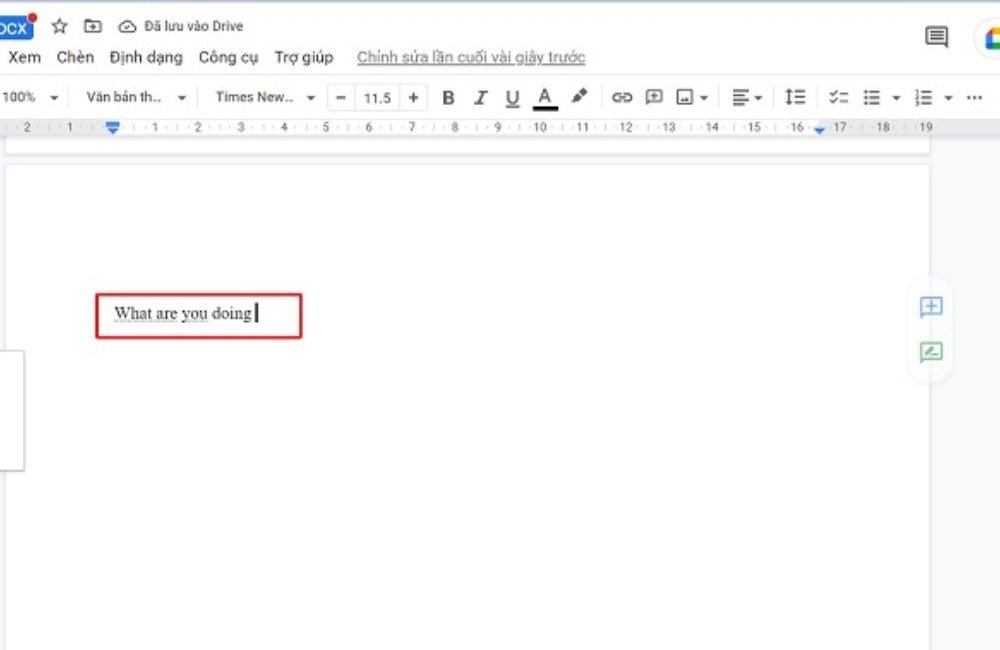The height and width of the screenshot is (650, 1000).
Task: Open the text color picker A
Action: [545, 97]
